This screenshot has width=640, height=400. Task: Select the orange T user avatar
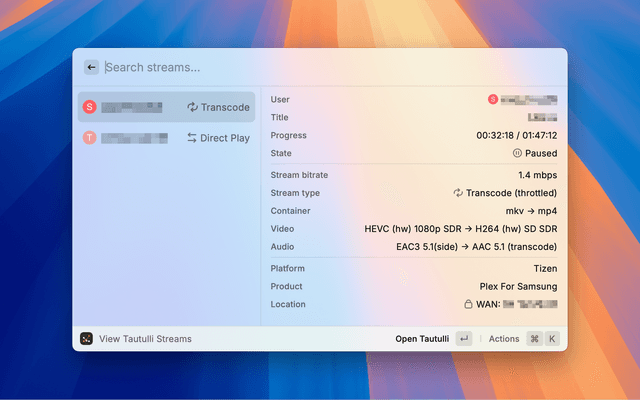[90, 138]
